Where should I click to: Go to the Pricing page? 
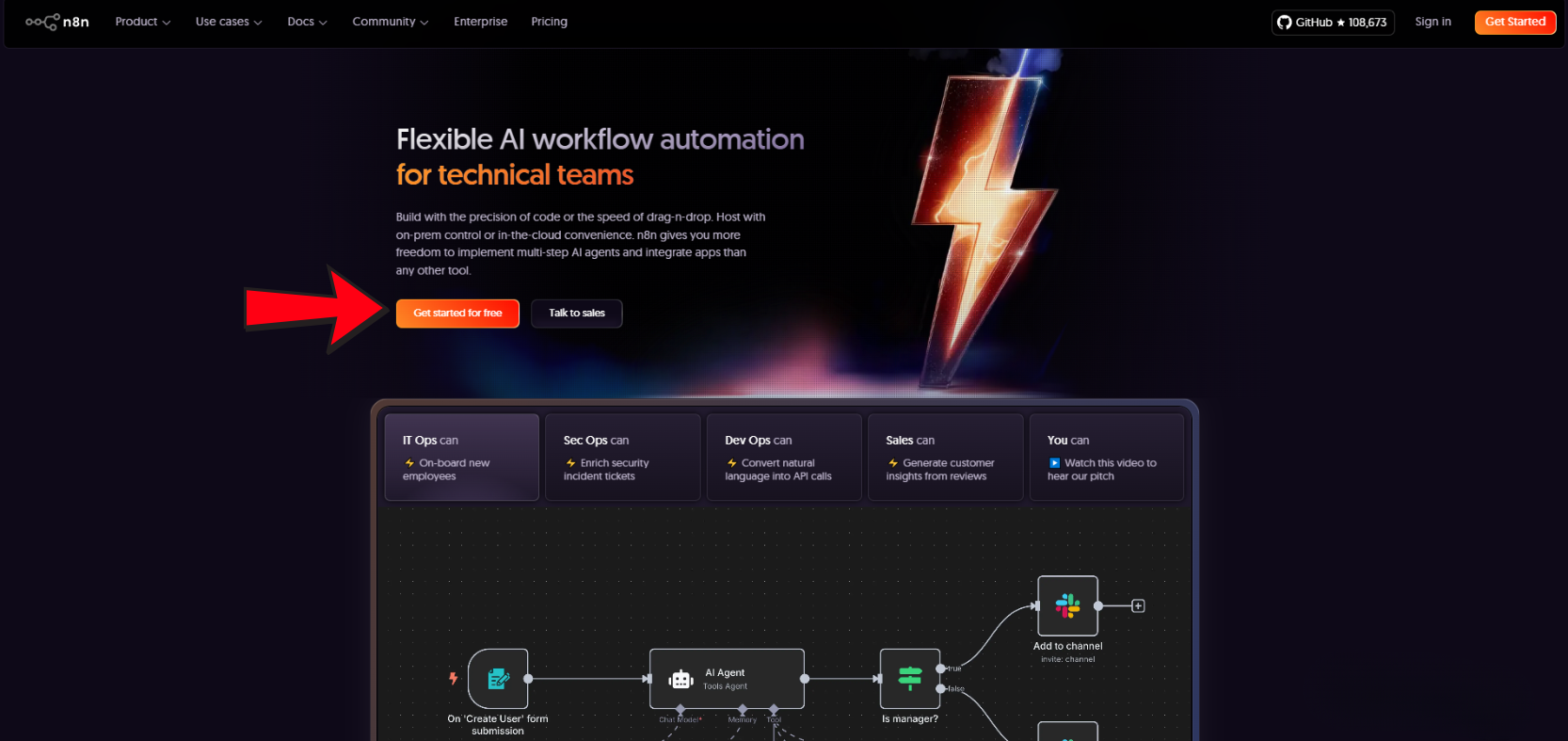tap(549, 22)
